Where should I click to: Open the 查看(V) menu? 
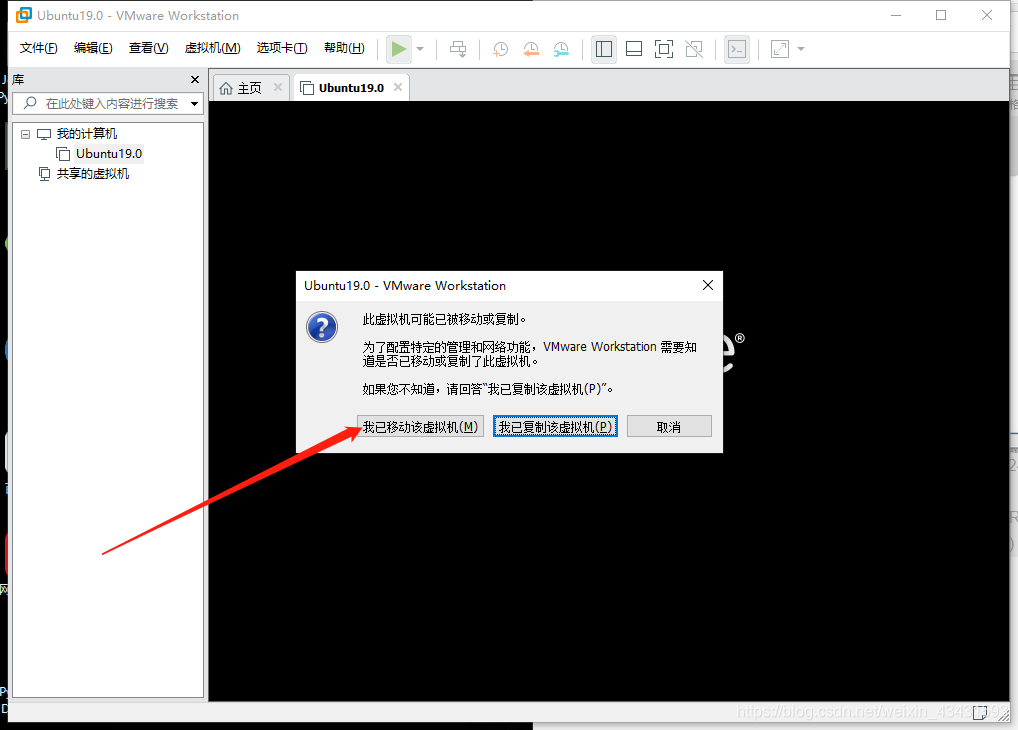[148, 48]
